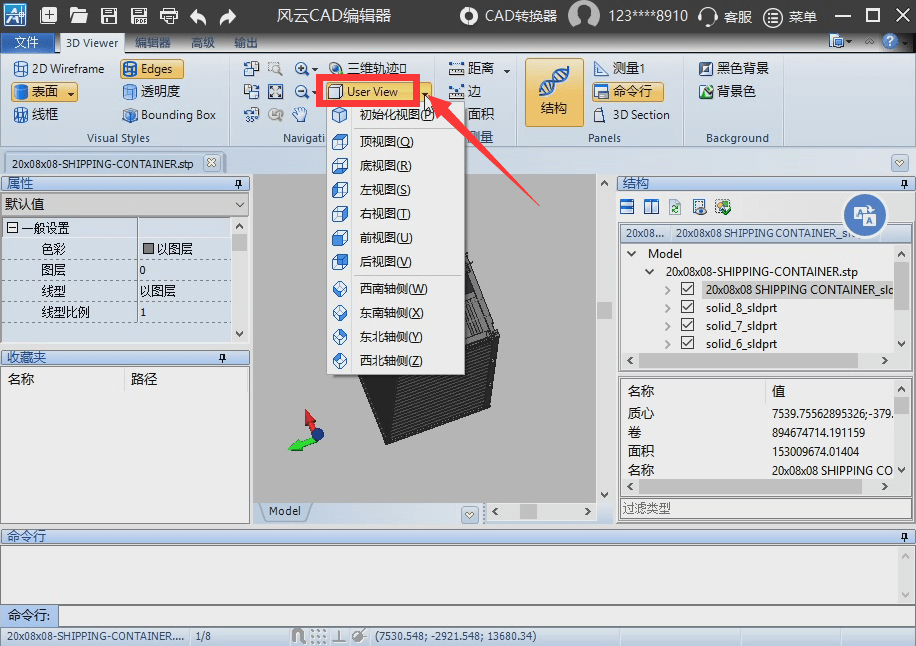Image resolution: width=916 pixels, height=646 pixels.
Task: Select 线框 wireframe style
Action: (x=36, y=114)
